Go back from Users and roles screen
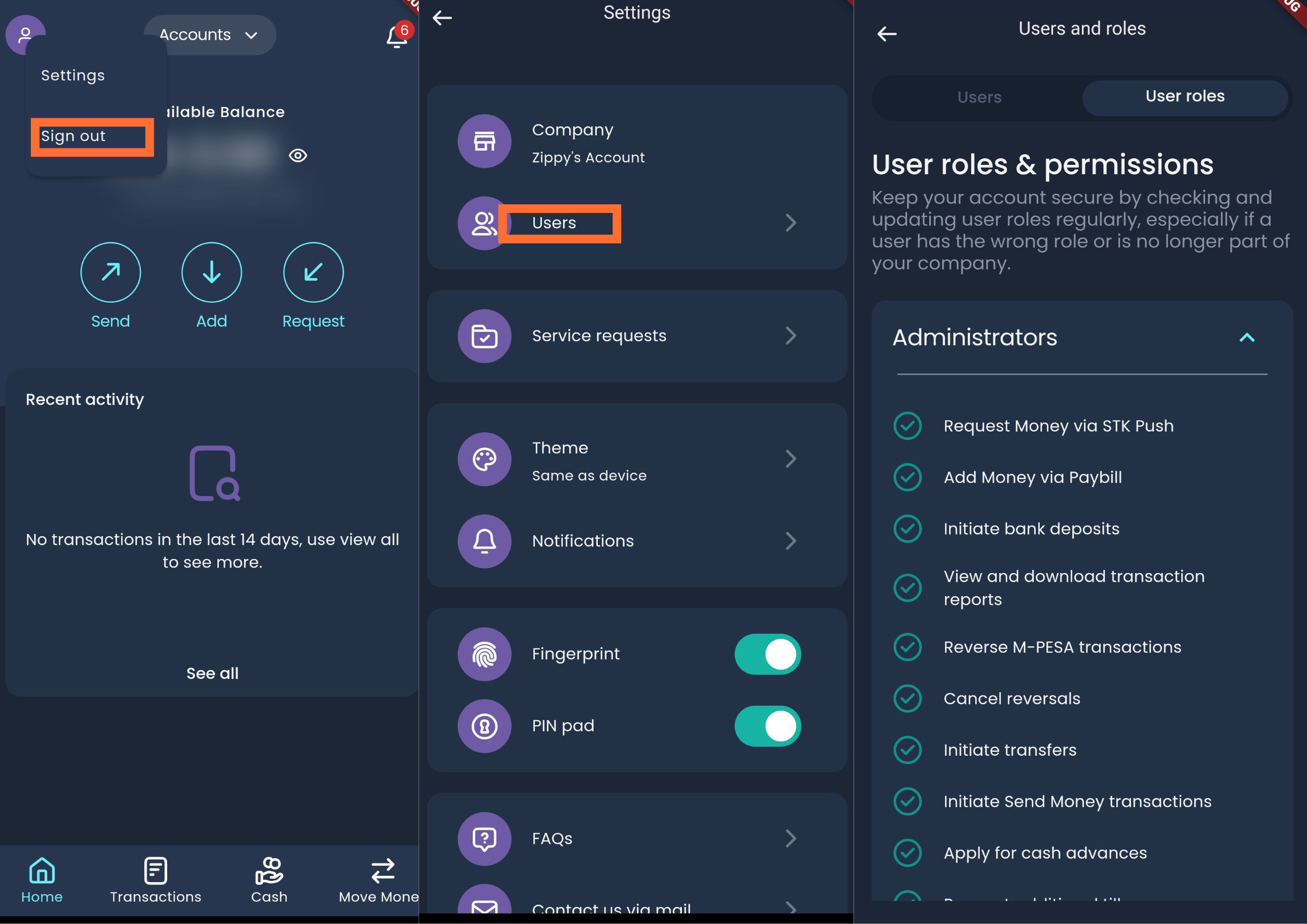 (x=887, y=34)
